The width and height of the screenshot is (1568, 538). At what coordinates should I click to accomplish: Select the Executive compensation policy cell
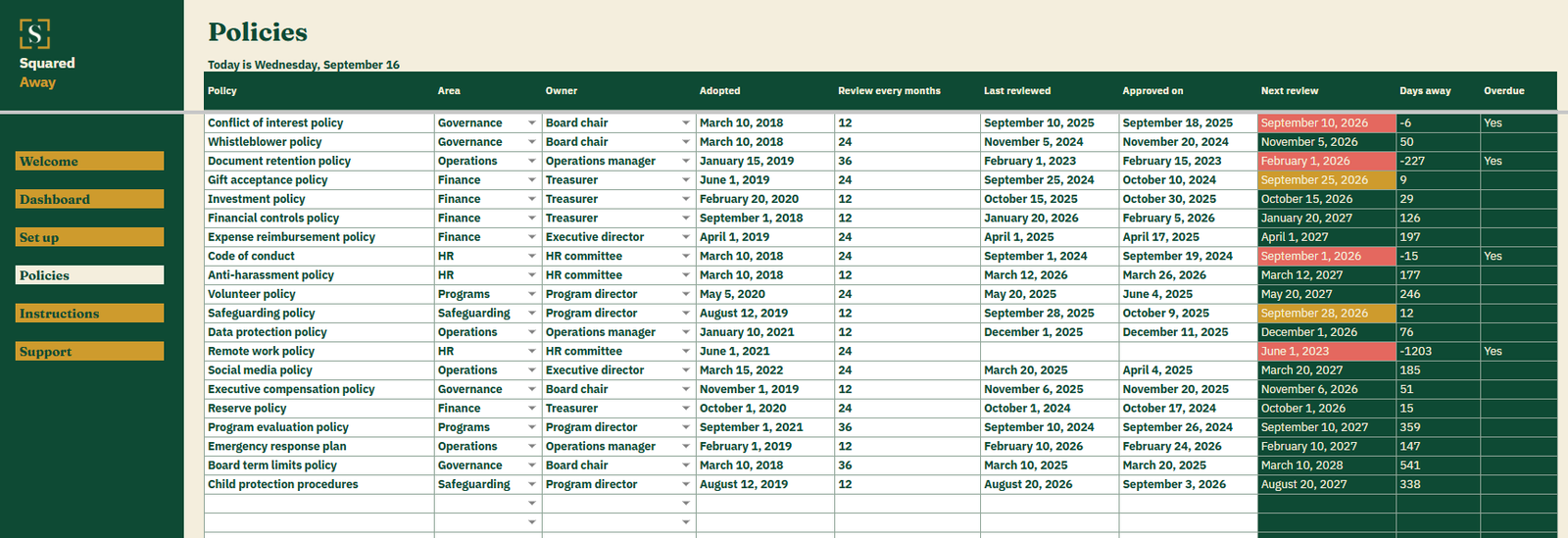click(318, 389)
